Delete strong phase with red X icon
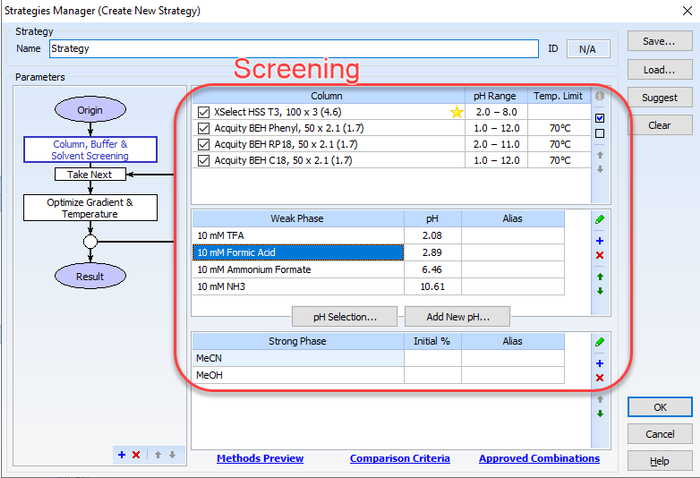The height and width of the screenshot is (478, 700). pos(600,378)
